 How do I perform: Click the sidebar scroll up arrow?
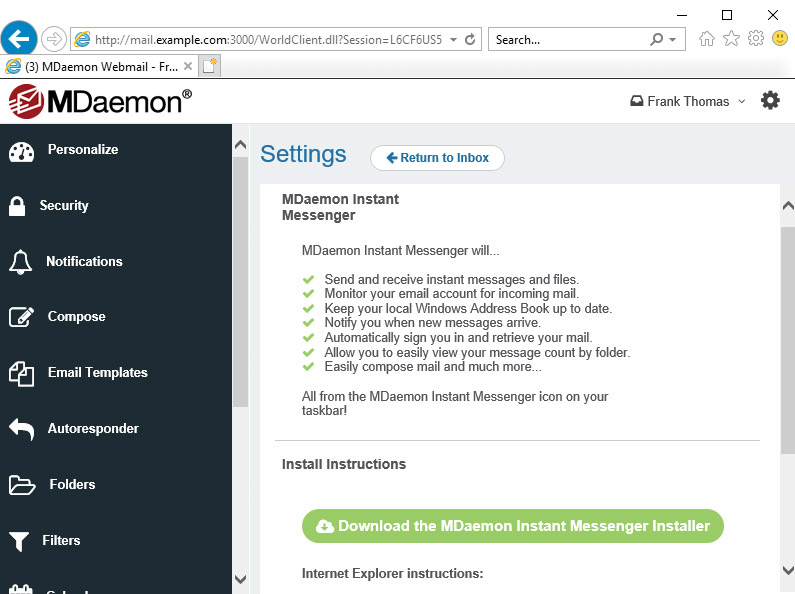coord(241,144)
